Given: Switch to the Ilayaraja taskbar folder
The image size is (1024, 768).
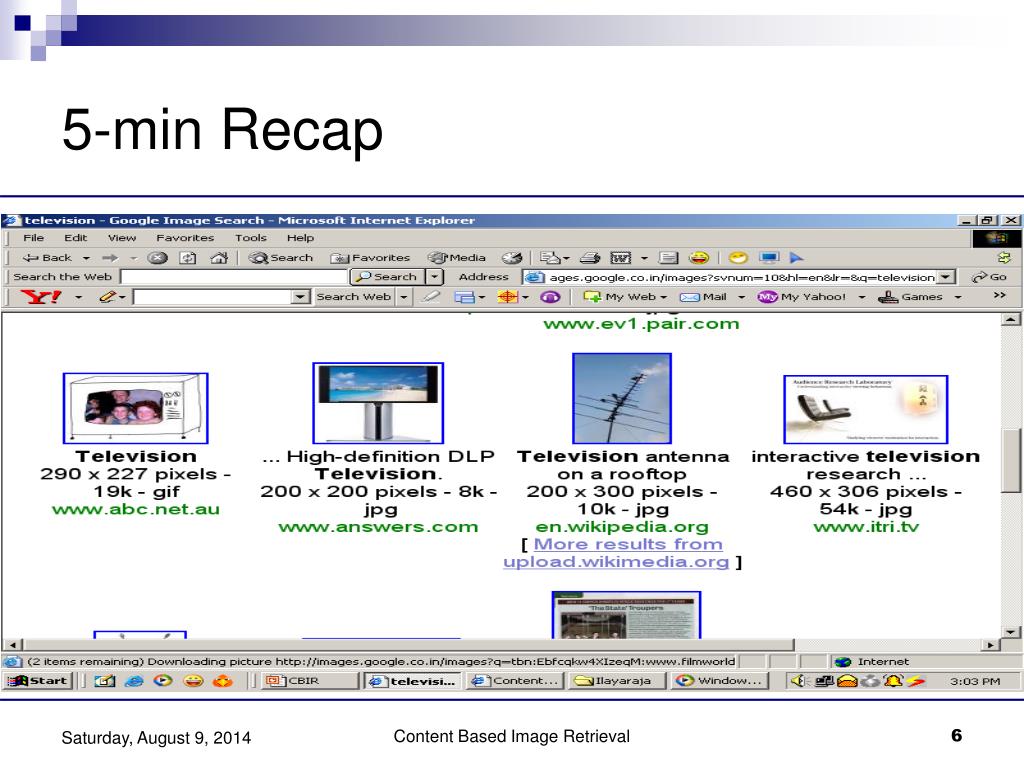Looking at the screenshot, I should (x=617, y=681).
